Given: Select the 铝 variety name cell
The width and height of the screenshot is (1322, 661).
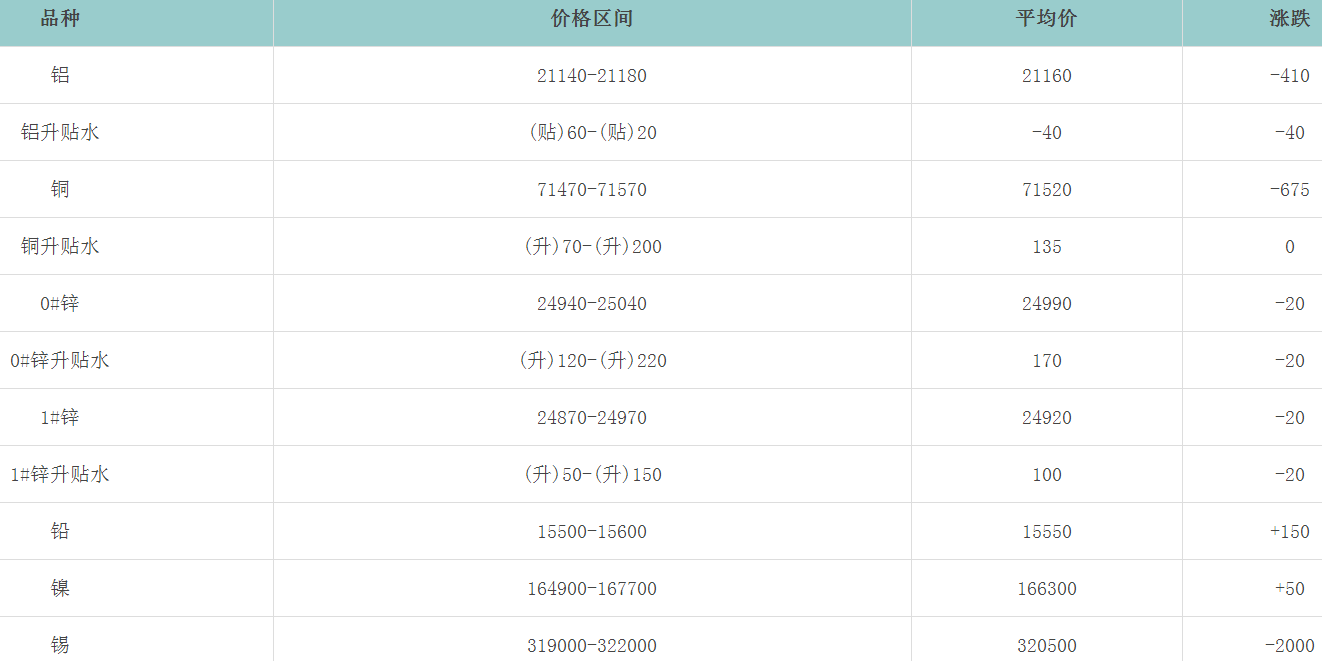Looking at the screenshot, I should pos(60,75).
